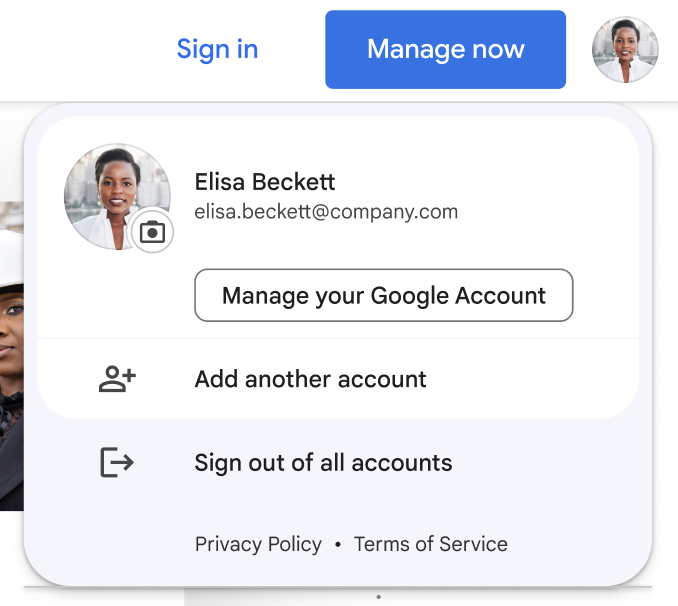Click blank space right of Add another account
678x606 pixels.
pos(540,379)
